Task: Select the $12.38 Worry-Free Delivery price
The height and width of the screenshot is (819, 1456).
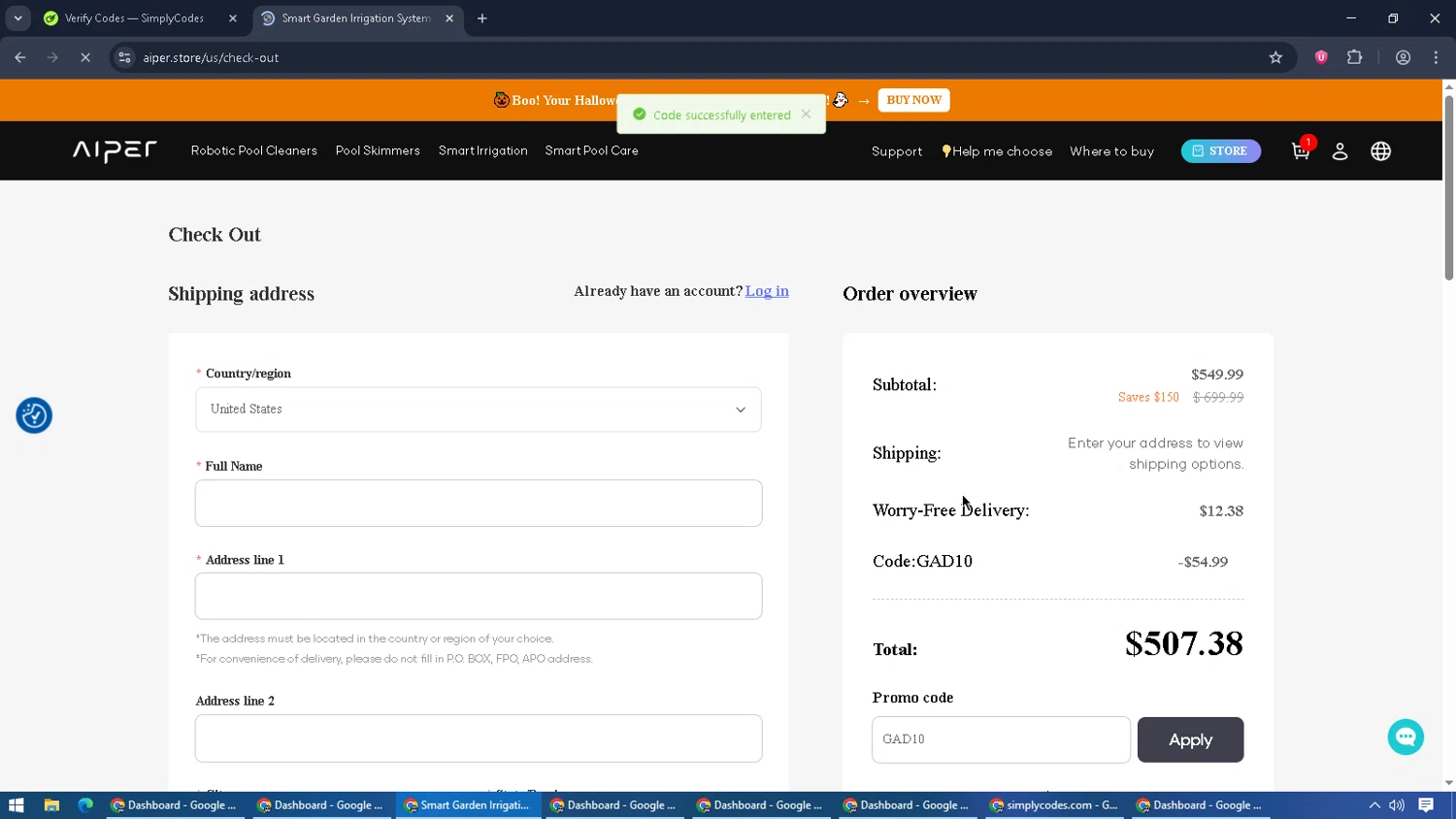Action: pyautogui.click(x=1221, y=510)
